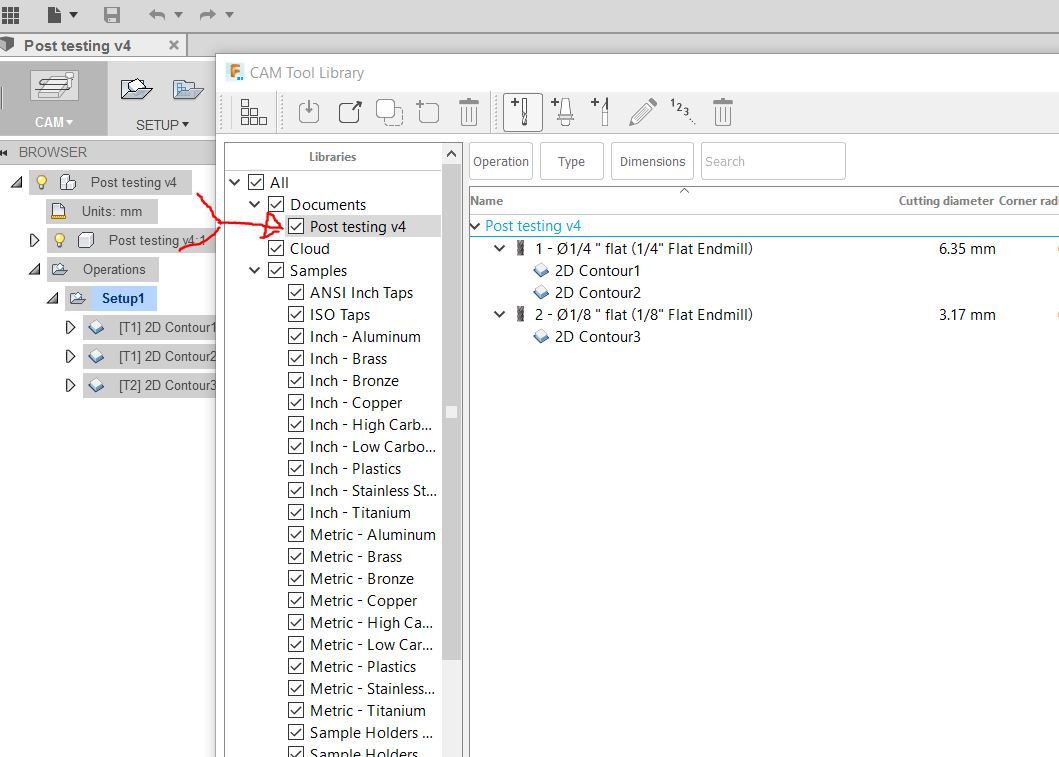Delete the selected tool icon
This screenshot has height=757, width=1059.
722,111
